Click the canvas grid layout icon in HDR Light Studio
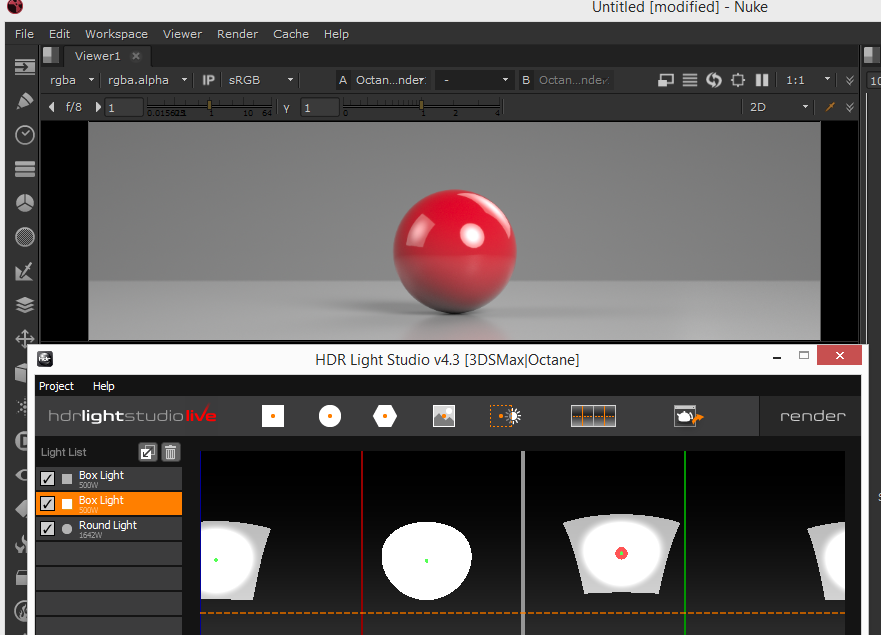881x635 pixels. point(593,416)
